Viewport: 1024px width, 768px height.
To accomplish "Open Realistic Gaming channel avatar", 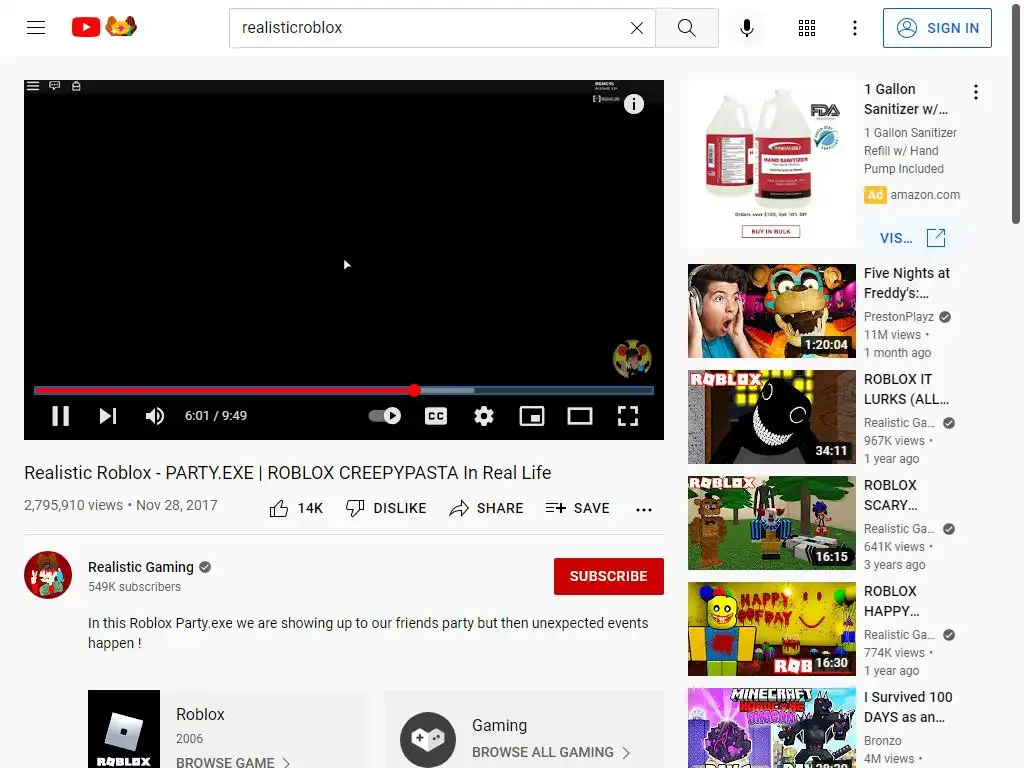I will (48, 575).
